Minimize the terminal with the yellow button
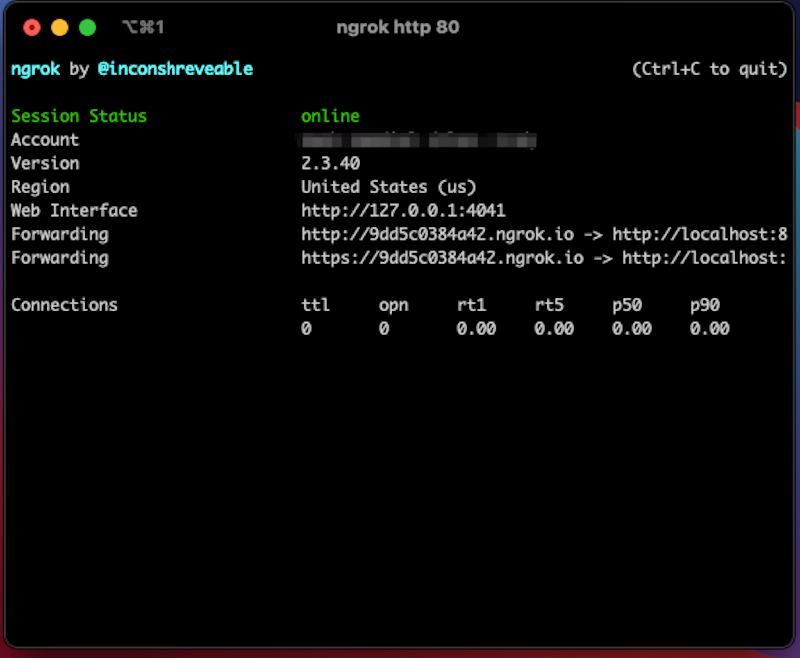The height and width of the screenshot is (658, 800). (x=60, y=28)
